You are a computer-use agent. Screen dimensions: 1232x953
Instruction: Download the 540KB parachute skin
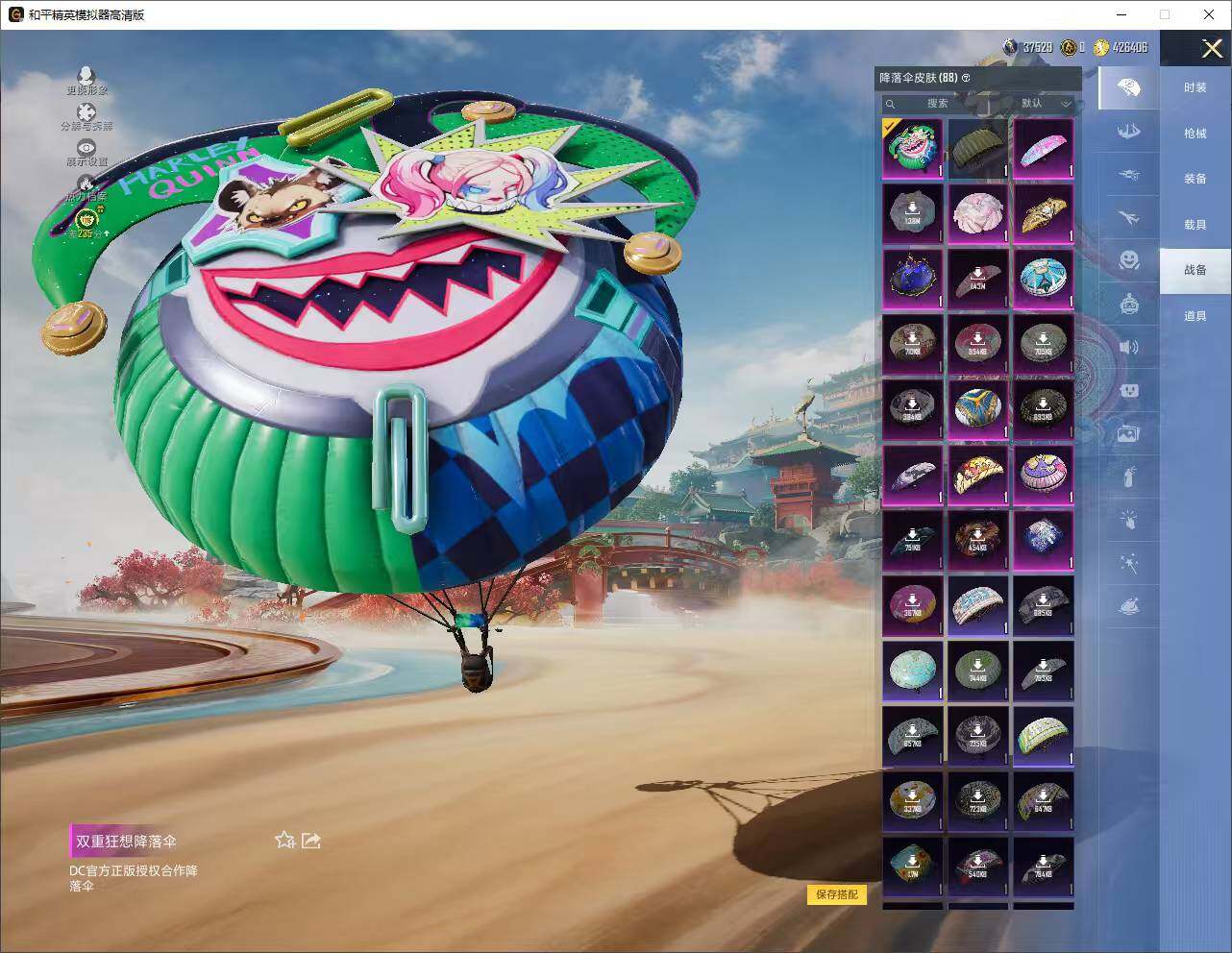(x=977, y=867)
